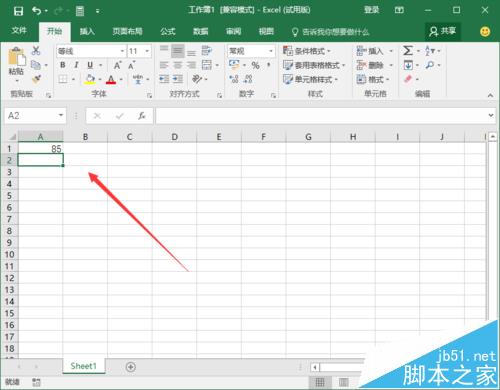The image size is (500, 390).
Task: Switch to the Data tab
Action: [201, 31]
